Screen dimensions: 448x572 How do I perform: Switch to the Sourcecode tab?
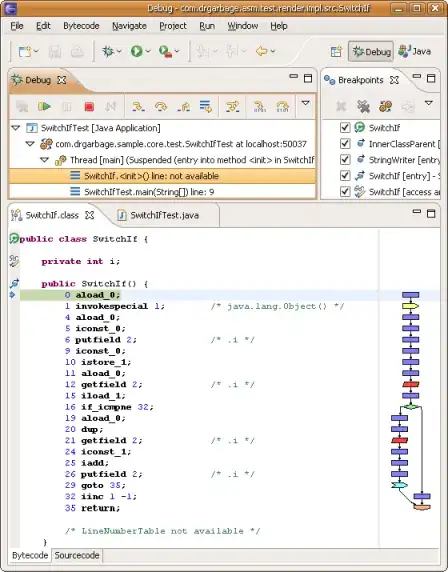(77, 555)
